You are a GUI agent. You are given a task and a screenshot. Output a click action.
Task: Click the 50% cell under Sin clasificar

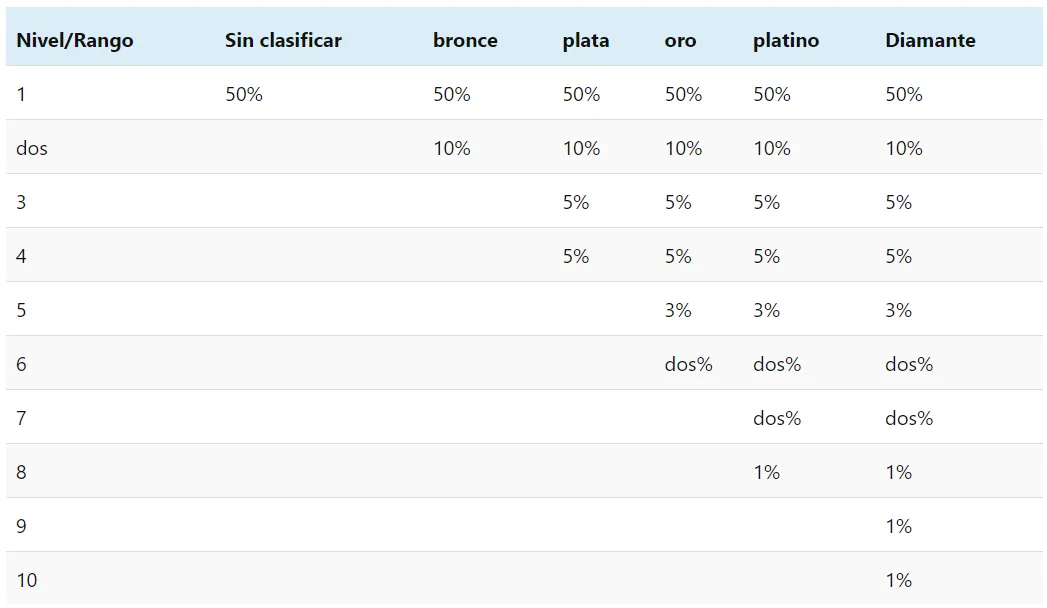click(x=244, y=95)
